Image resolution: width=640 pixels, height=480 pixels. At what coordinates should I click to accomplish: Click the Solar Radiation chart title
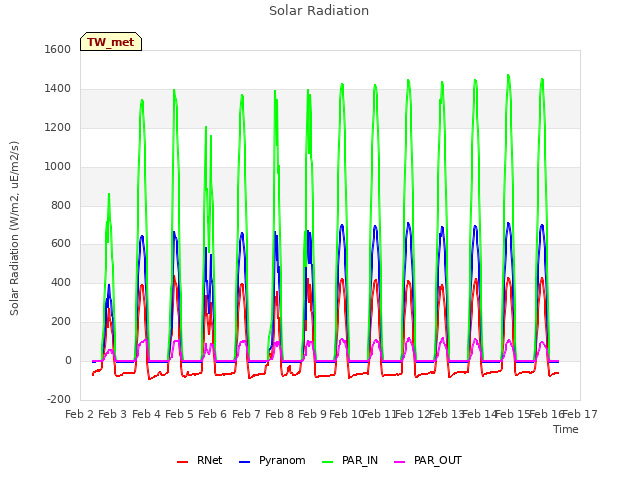pos(319,11)
